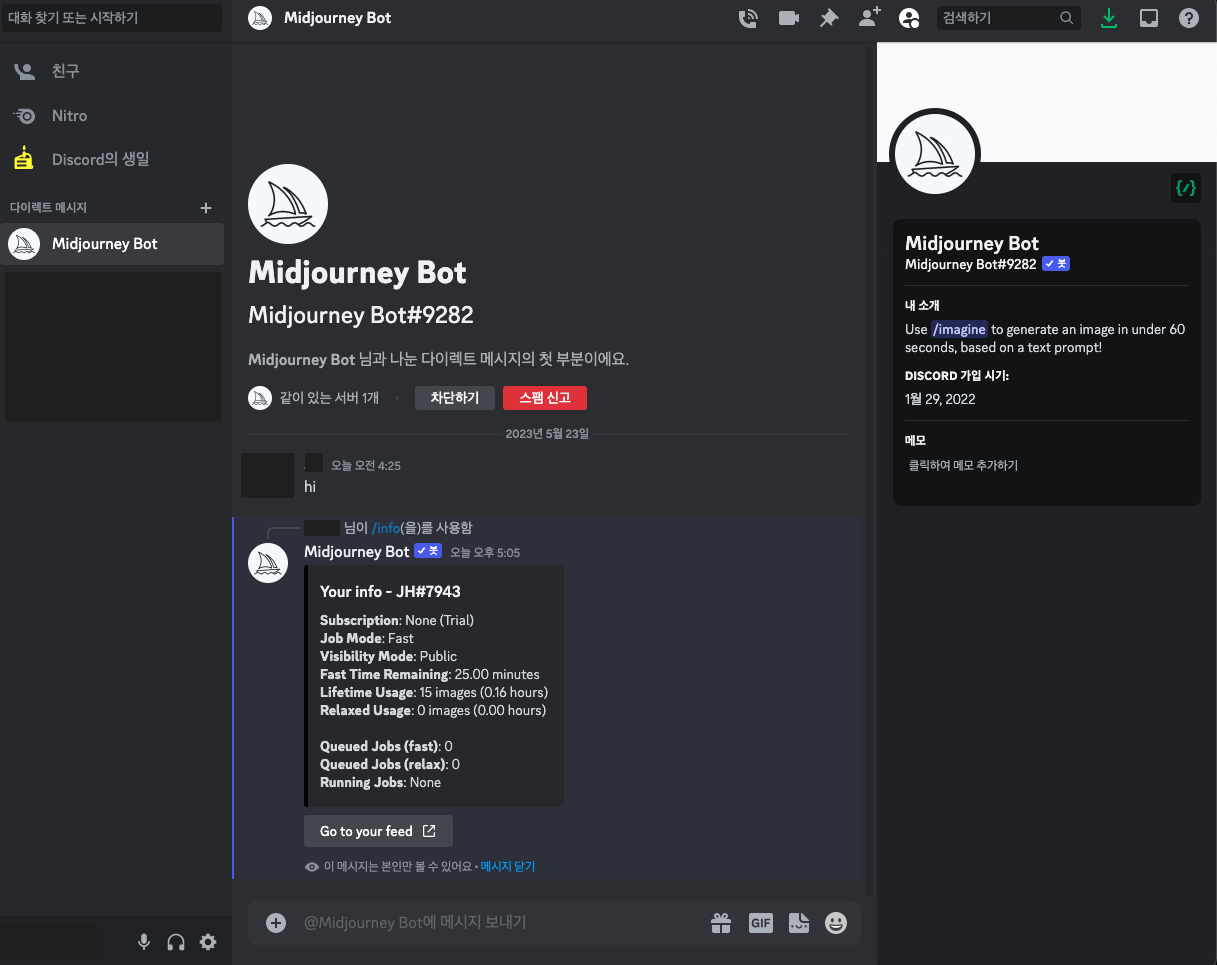This screenshot has height=965, width=1217.
Task: Click the 2023년 5월 23일 date divider label
Action: (547, 434)
